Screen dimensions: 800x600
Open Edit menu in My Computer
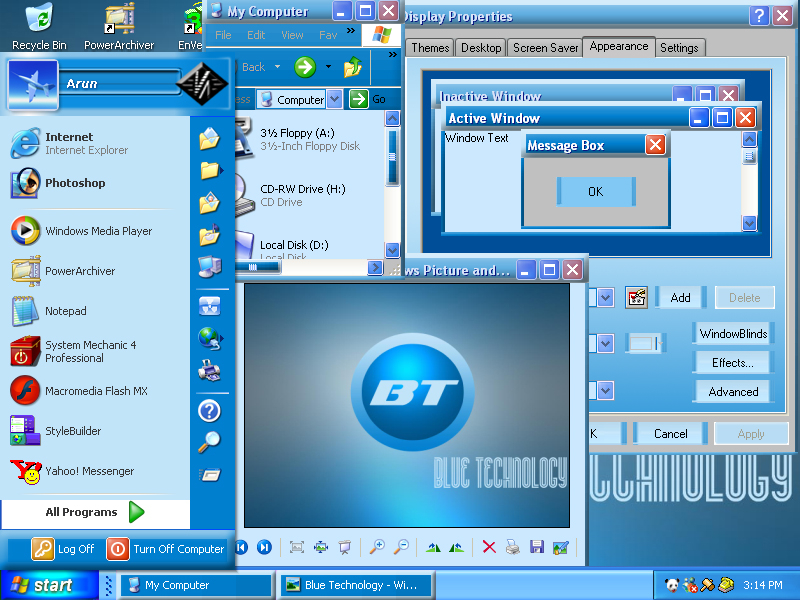point(256,35)
